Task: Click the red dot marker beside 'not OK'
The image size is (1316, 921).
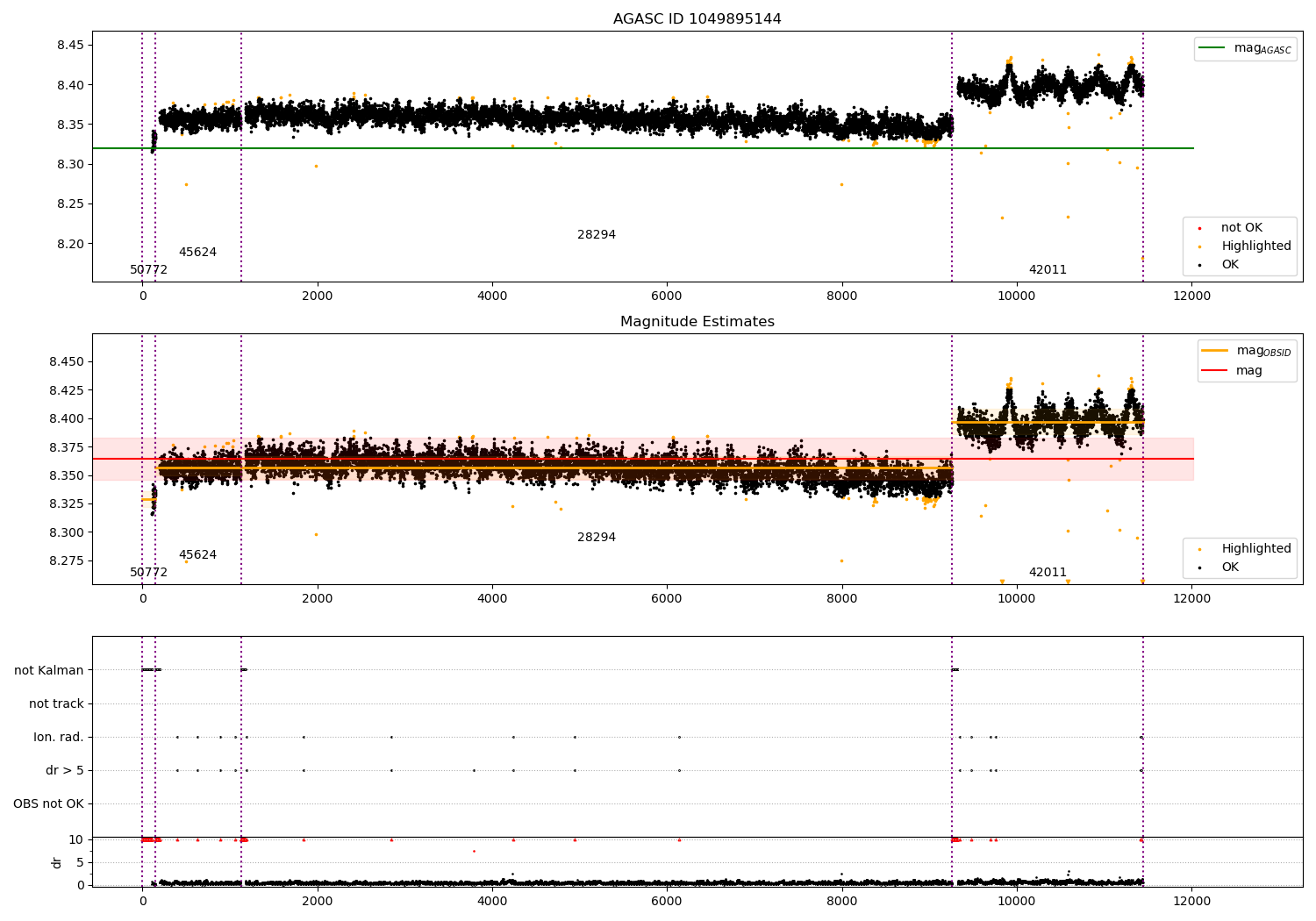Action: [1199, 228]
